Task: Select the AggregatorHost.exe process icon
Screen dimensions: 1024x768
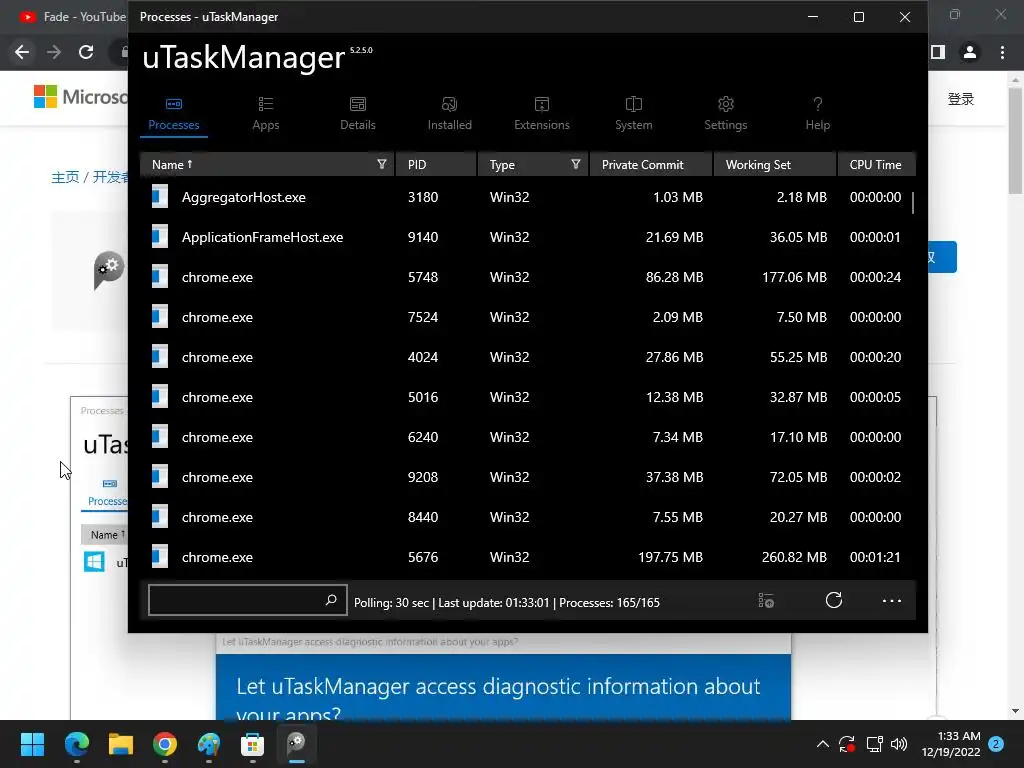Action: pos(159,197)
